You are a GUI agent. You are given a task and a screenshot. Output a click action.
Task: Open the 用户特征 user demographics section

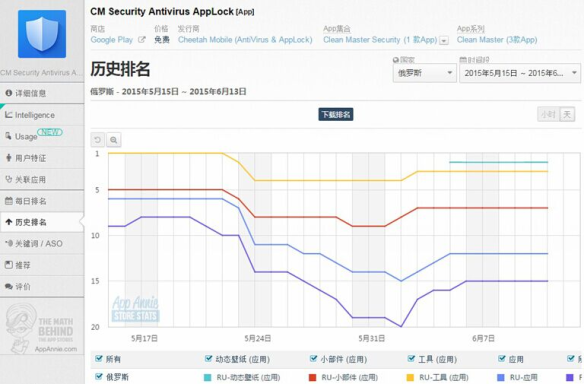point(42,158)
